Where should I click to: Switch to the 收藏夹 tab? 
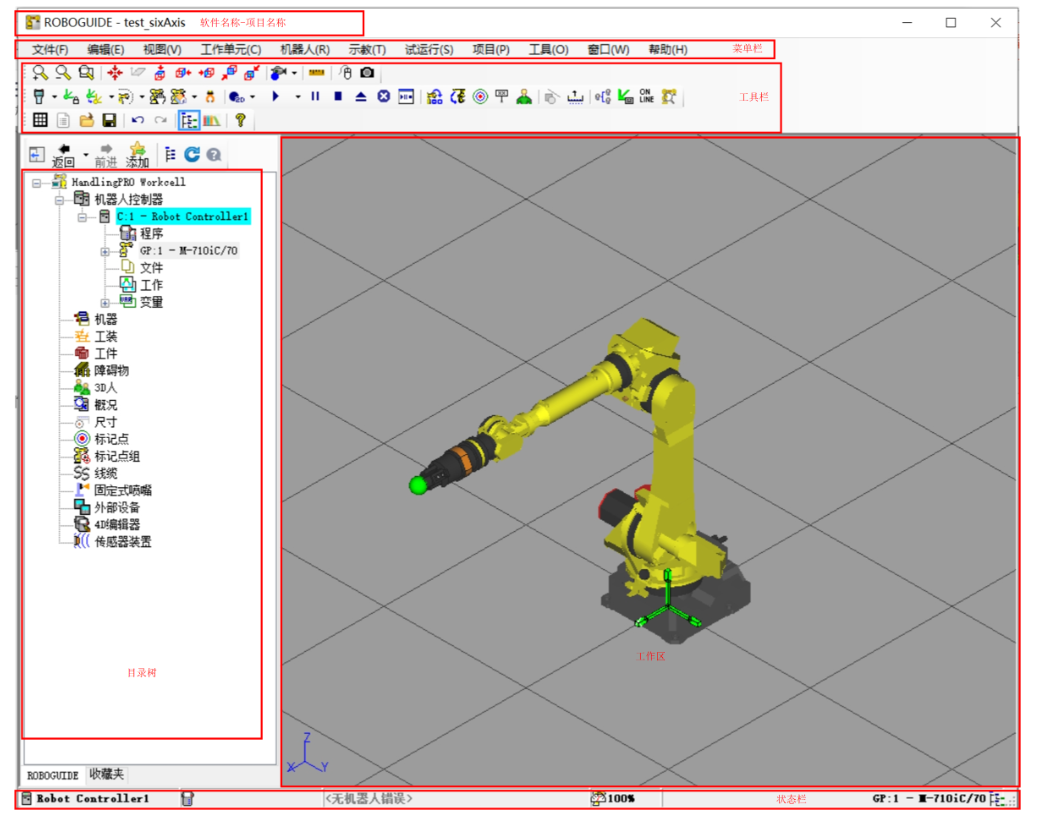106,774
